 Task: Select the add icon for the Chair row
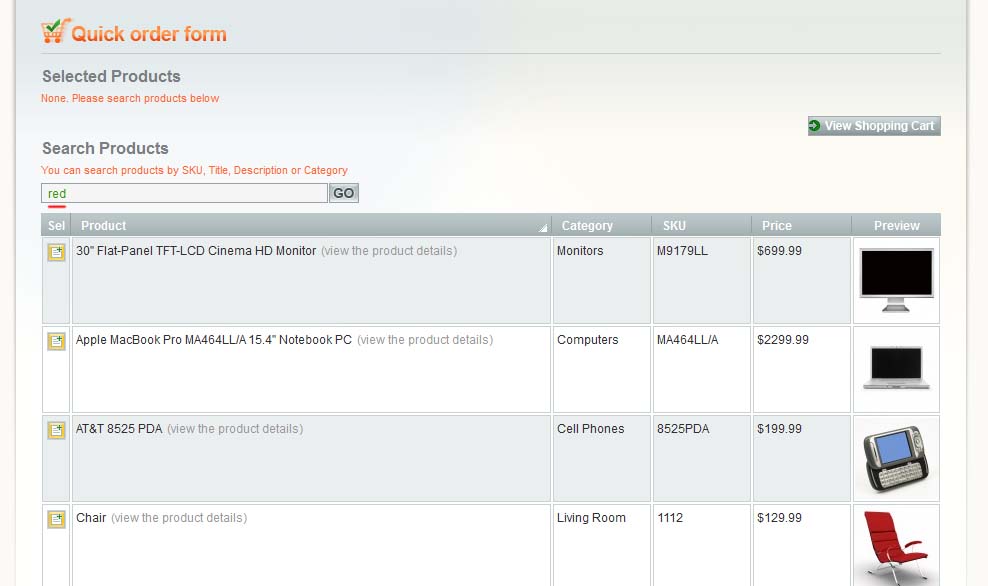pyautogui.click(x=56, y=520)
